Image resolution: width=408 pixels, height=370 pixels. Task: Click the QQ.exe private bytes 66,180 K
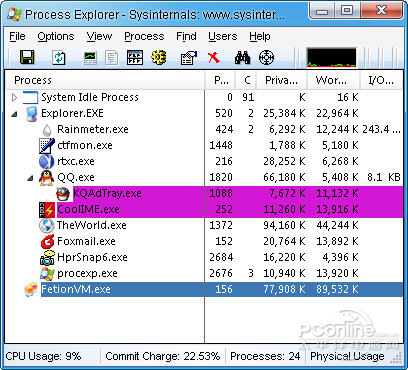click(284, 177)
